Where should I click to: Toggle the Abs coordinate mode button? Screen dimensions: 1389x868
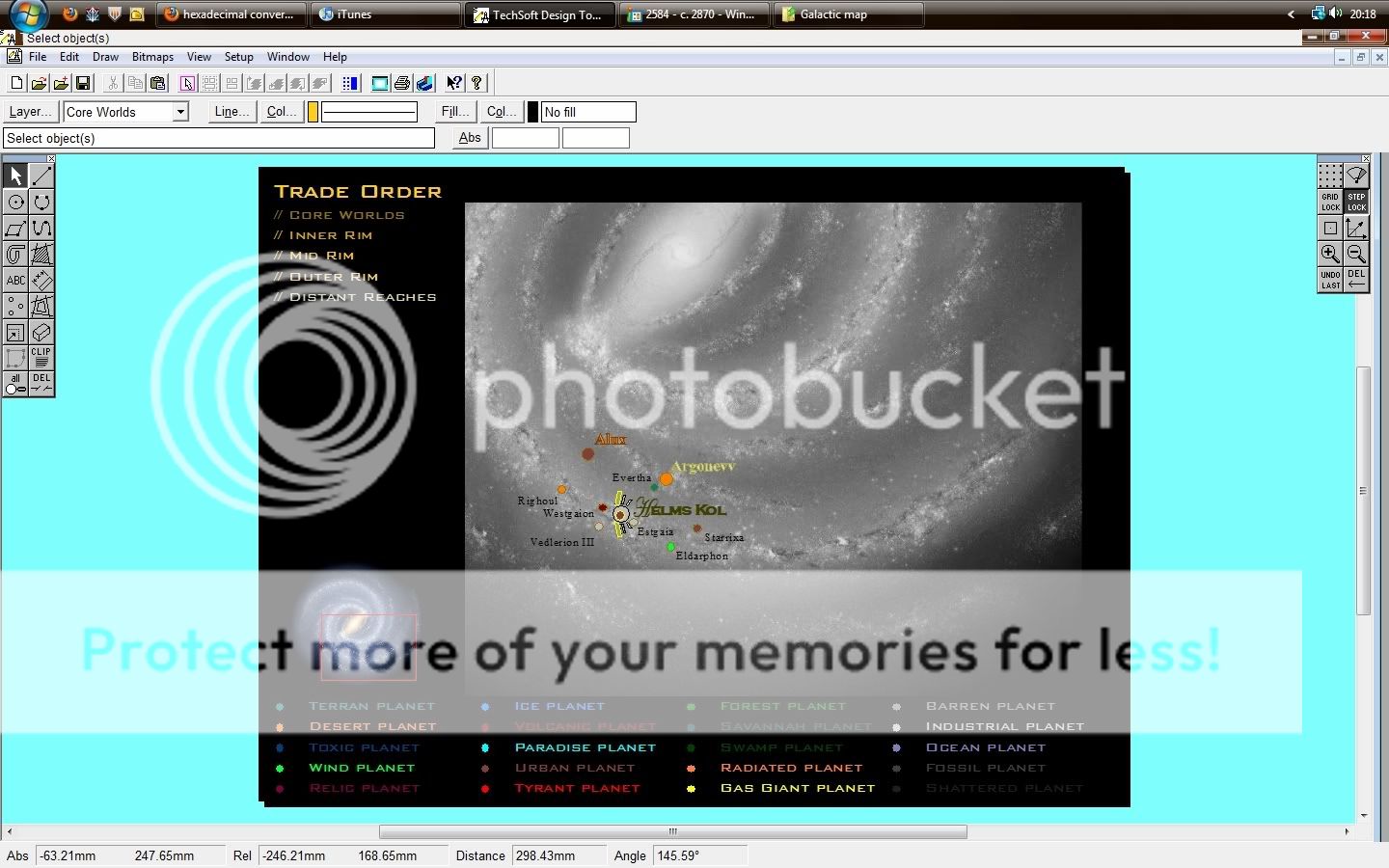(470, 138)
